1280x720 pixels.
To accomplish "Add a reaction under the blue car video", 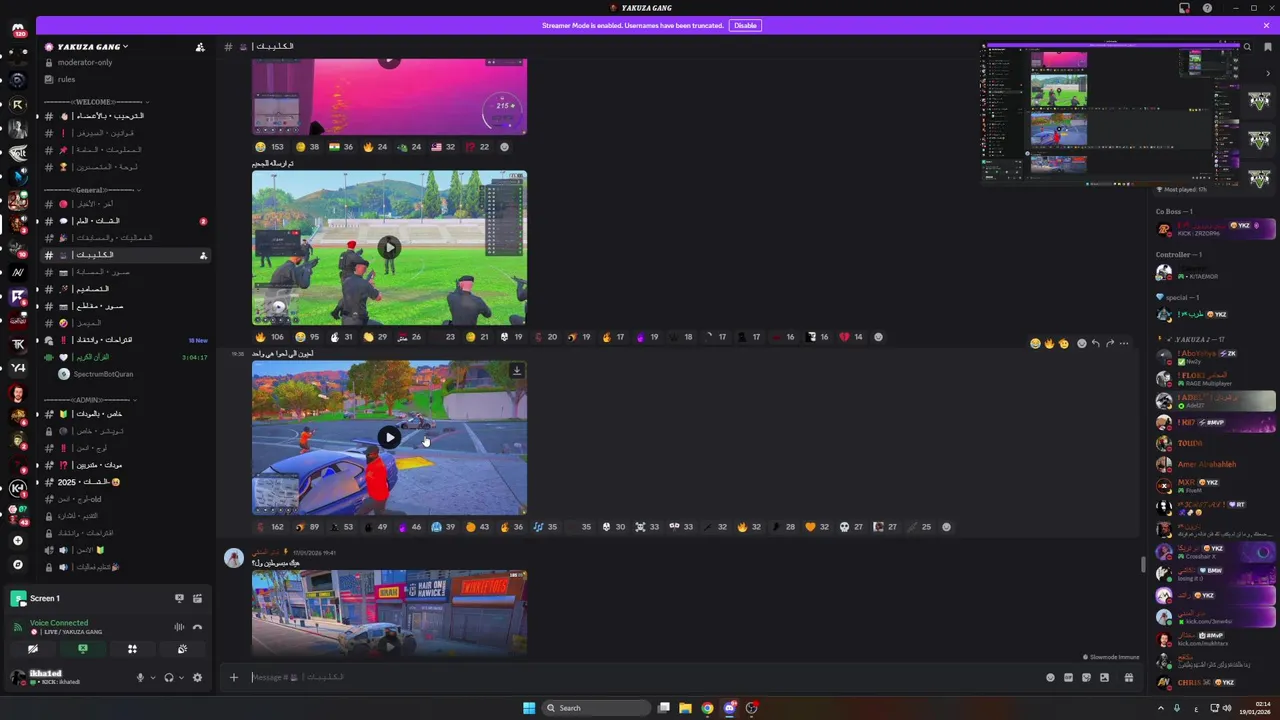I will point(946,527).
